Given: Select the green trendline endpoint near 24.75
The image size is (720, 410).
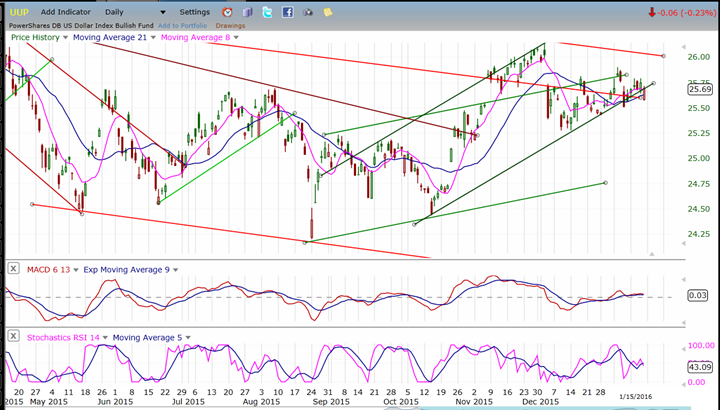Looking at the screenshot, I should (x=606, y=183).
